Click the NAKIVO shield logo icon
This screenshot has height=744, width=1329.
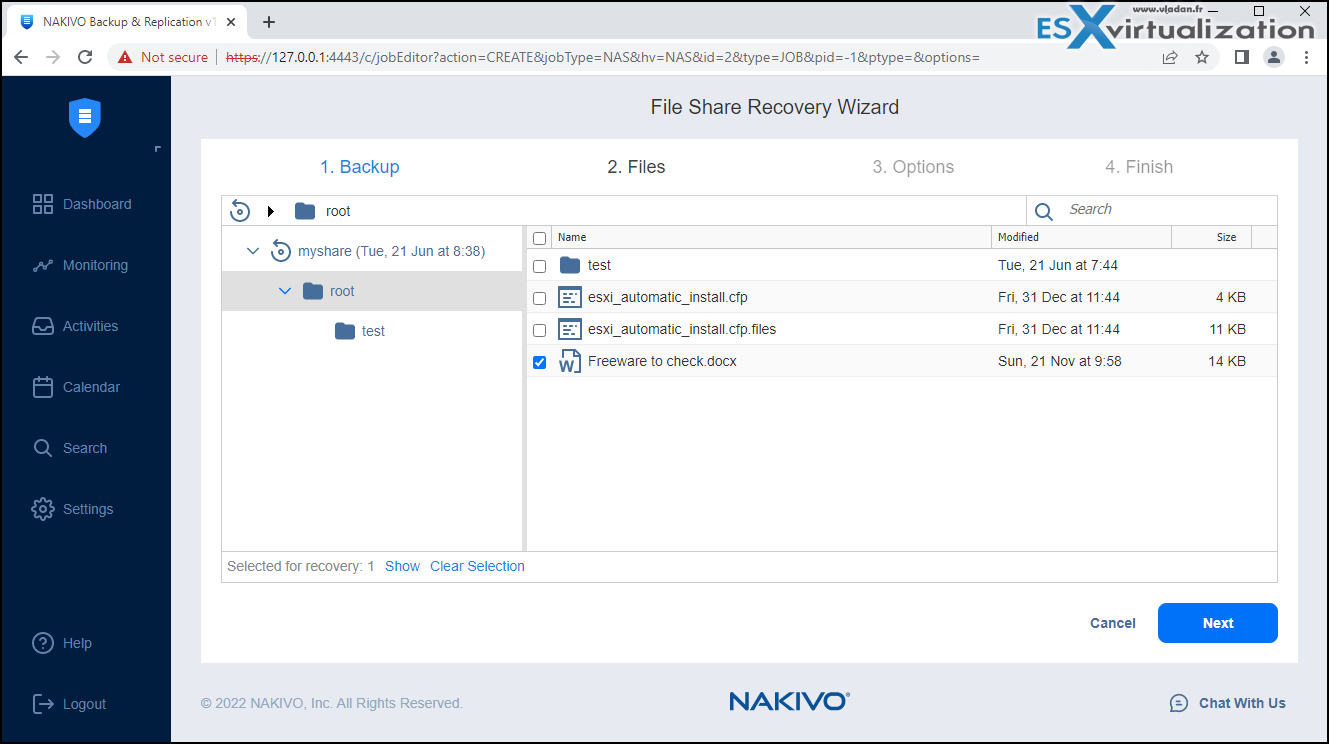85,117
